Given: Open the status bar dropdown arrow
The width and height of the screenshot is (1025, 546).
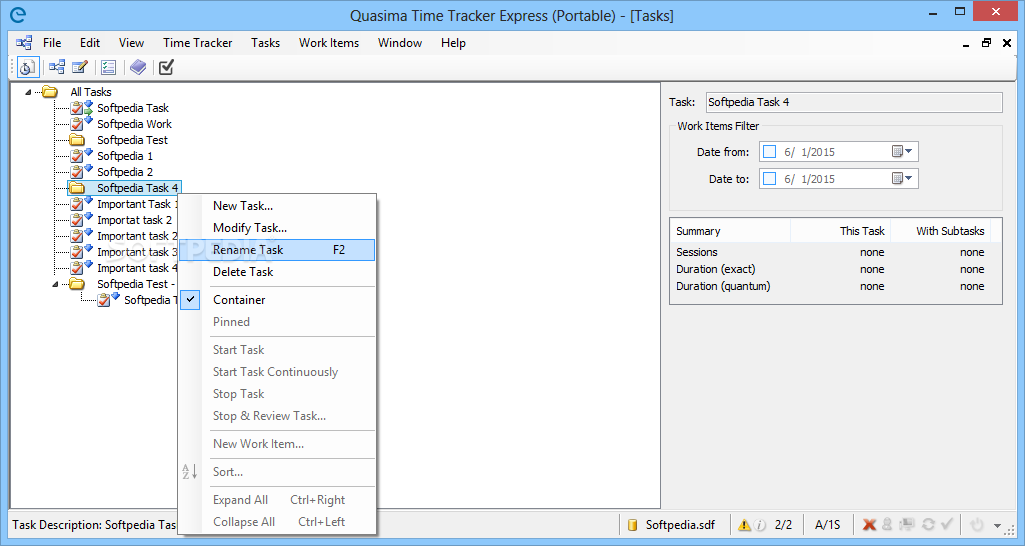Looking at the screenshot, I should point(997,525).
